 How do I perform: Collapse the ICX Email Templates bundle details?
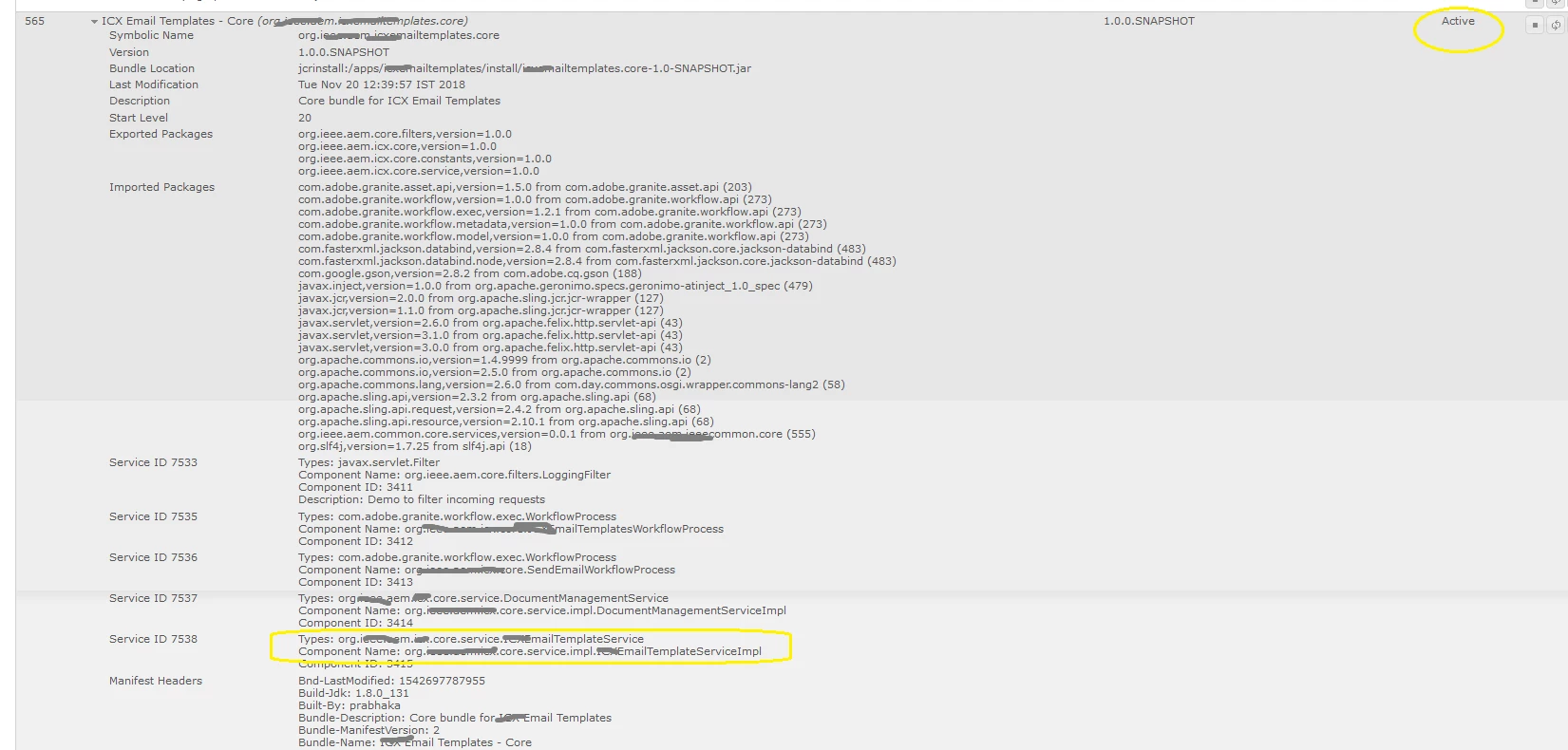94,22
